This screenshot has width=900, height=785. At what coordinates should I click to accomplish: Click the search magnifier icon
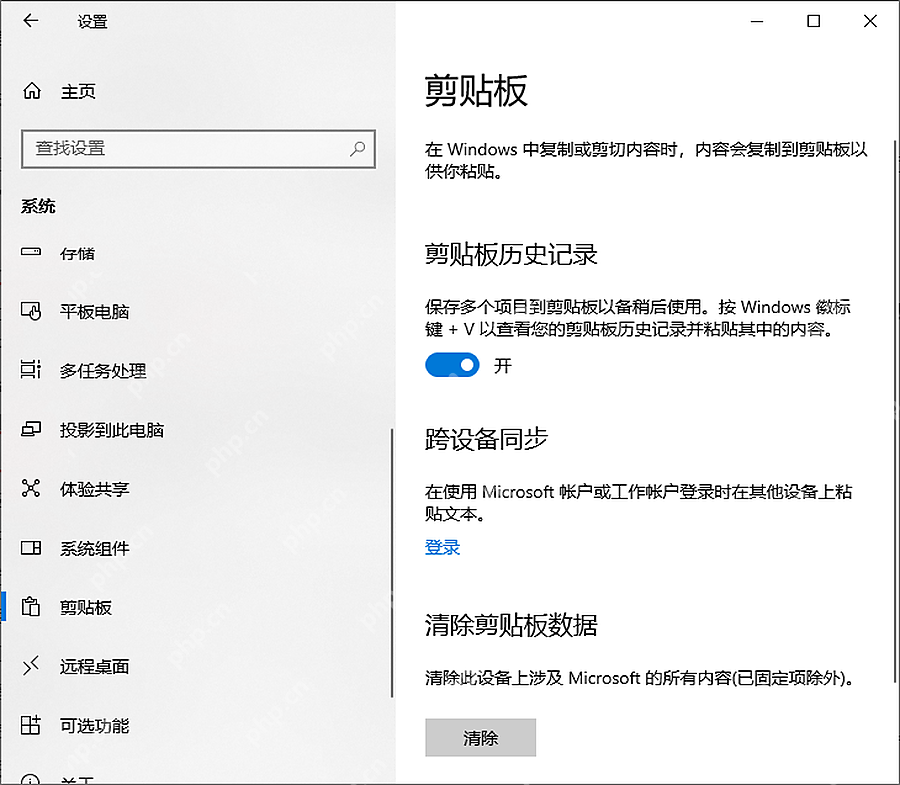(358, 149)
